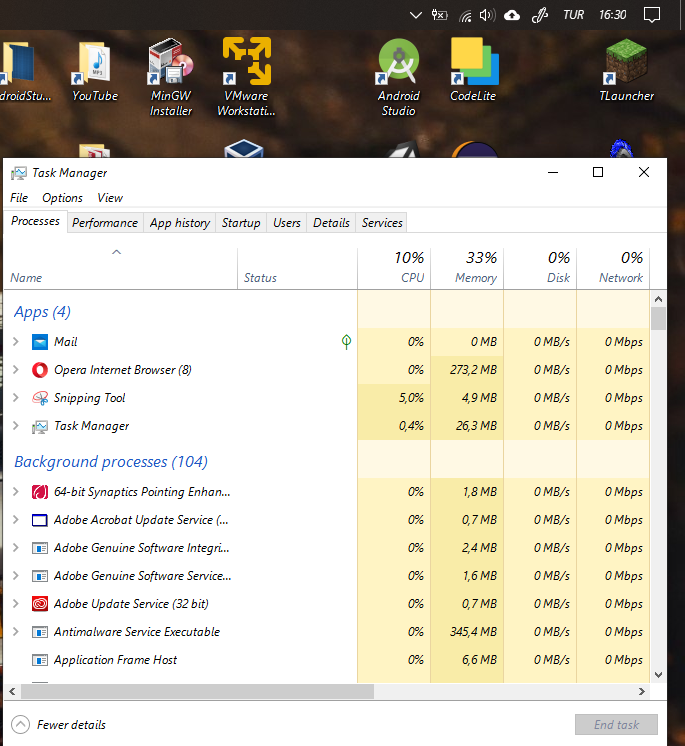Click the Adobe Acrobat Update Service icon
685x746 pixels.
click(40, 520)
